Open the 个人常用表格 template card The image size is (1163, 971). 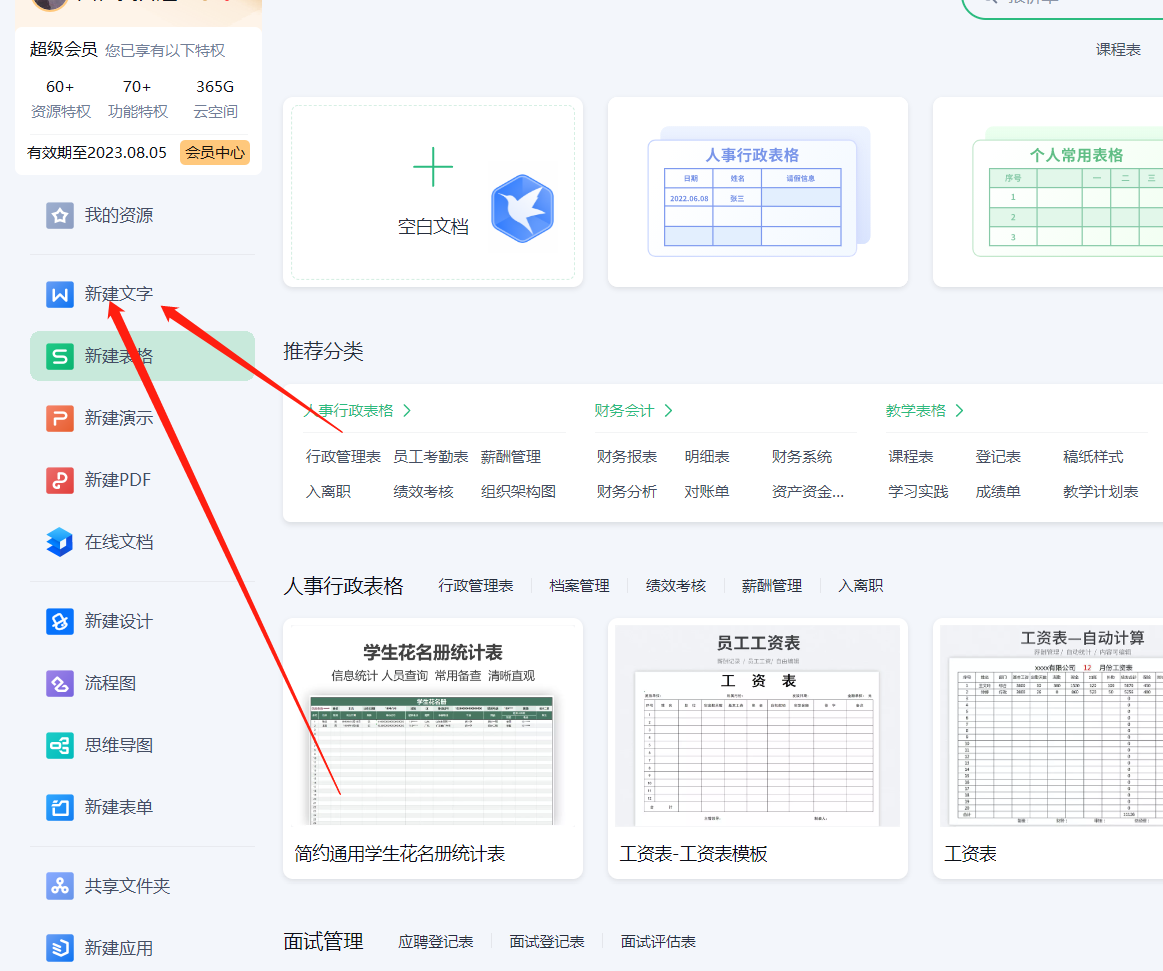(x=1048, y=192)
